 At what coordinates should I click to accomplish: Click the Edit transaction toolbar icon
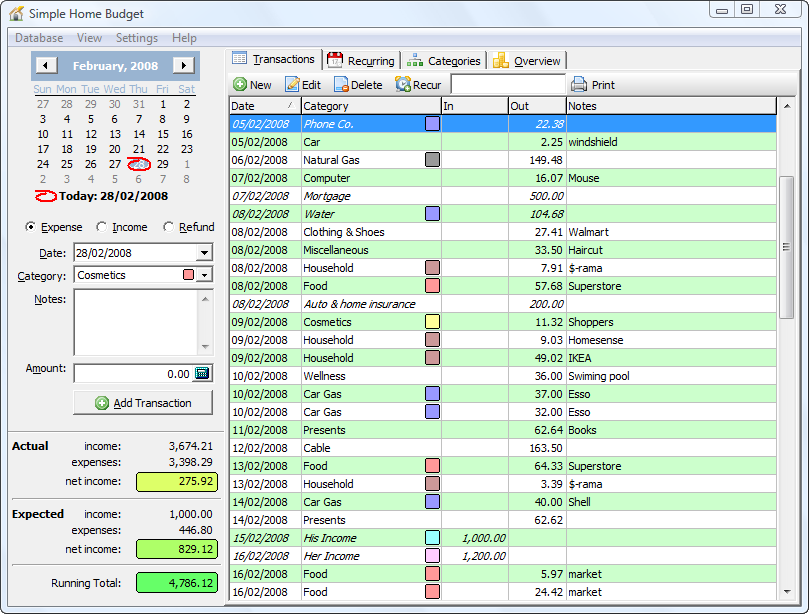click(293, 85)
